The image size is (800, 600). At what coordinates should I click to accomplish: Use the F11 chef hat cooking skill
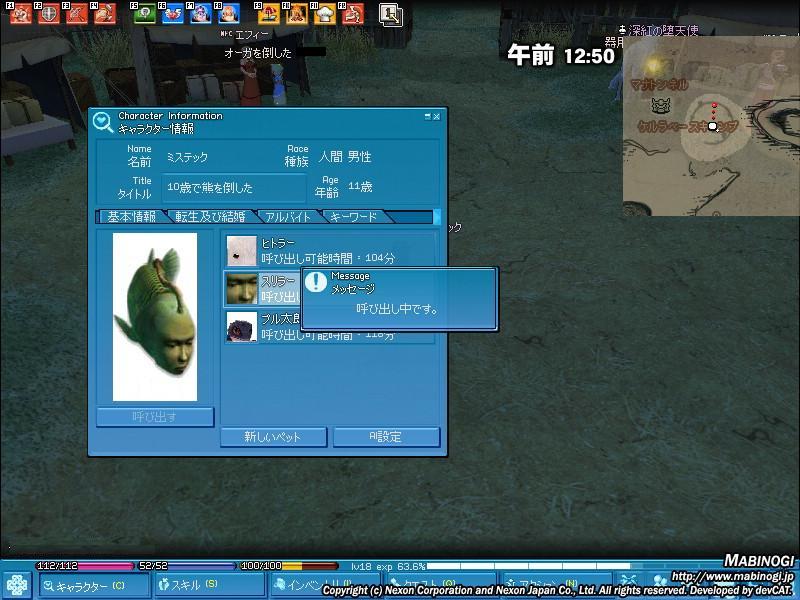(324, 13)
